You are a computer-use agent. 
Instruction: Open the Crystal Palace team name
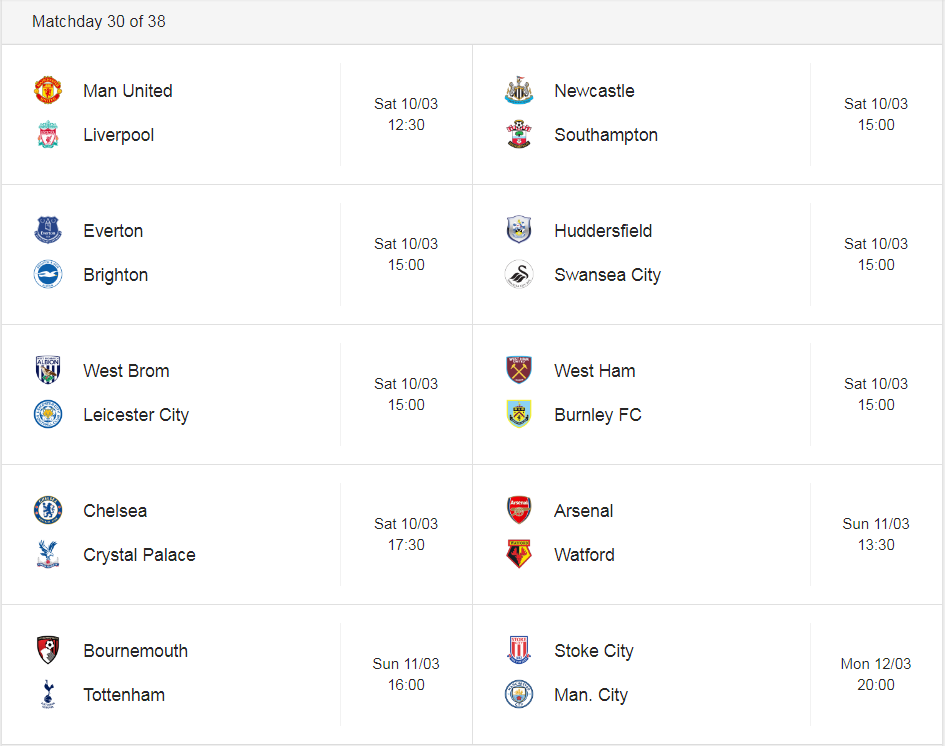(139, 555)
